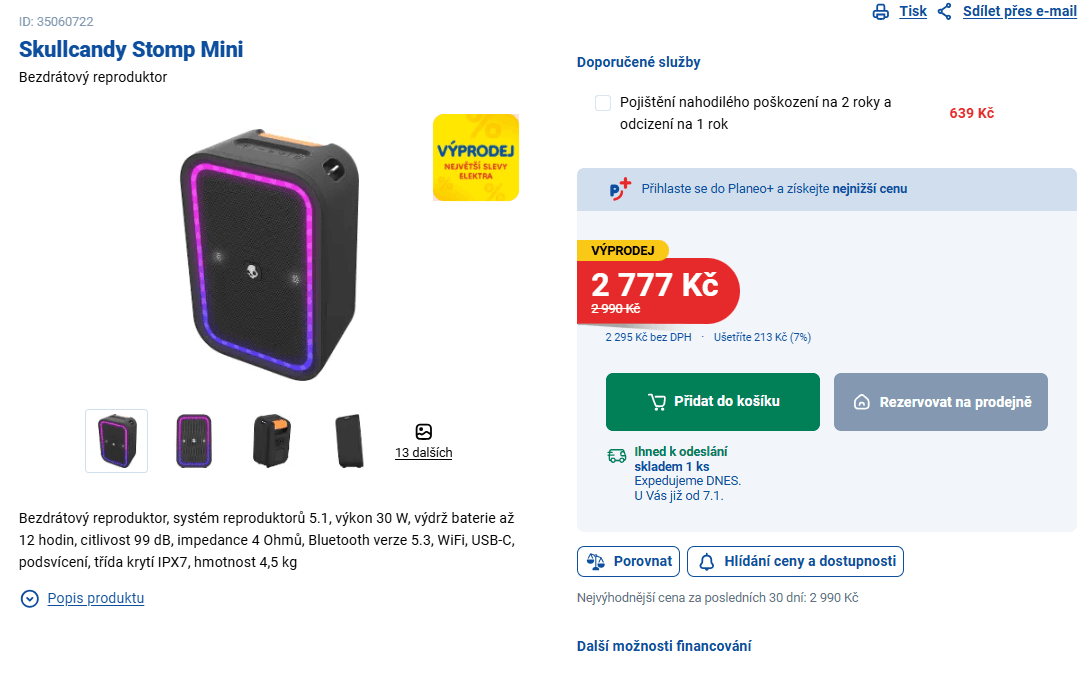Select the third product thumbnail
Screen dimensions: 1085x676
tap(270, 440)
